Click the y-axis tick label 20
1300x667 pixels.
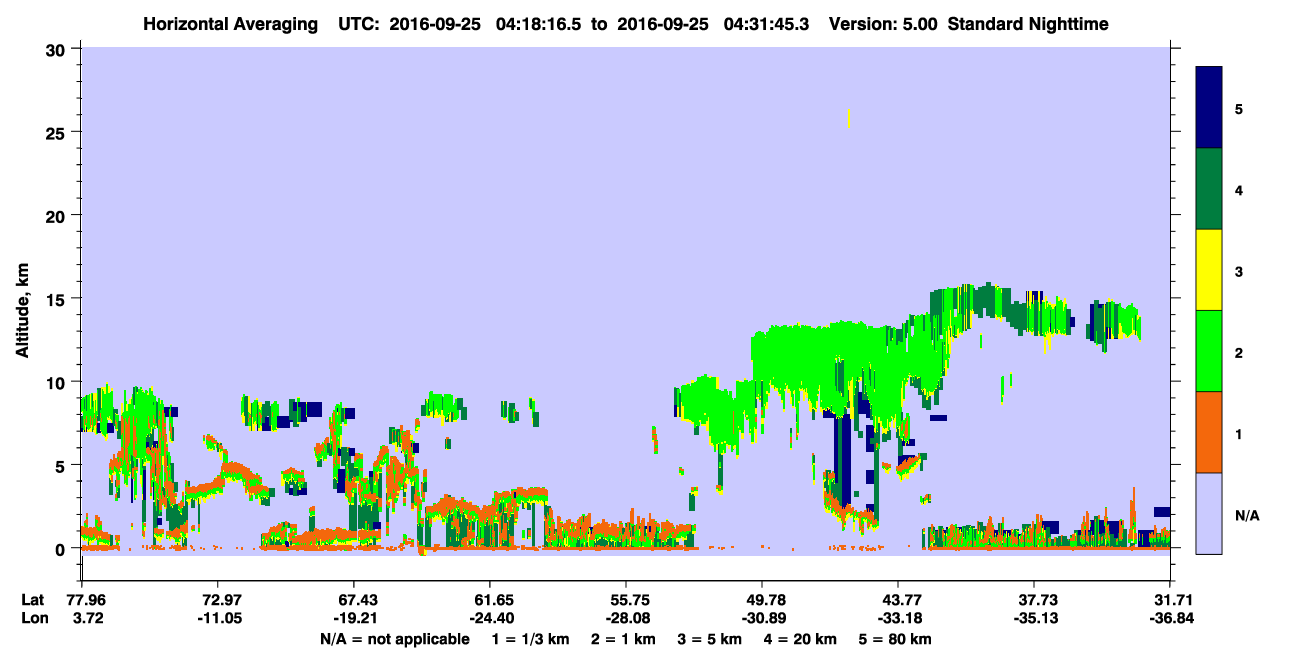click(57, 215)
